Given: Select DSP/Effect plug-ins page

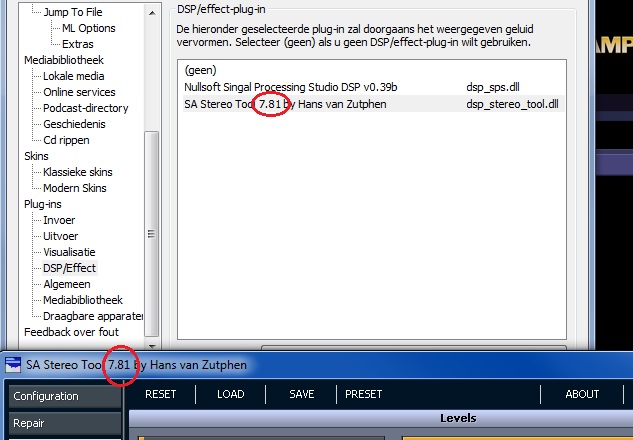Looking at the screenshot, I should point(69,268).
